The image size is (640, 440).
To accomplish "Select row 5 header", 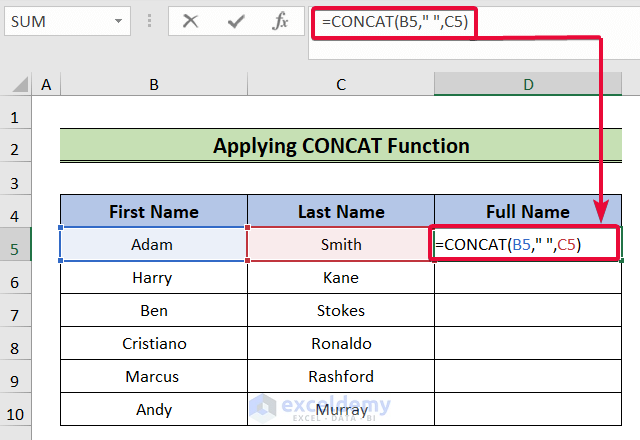I will point(15,245).
